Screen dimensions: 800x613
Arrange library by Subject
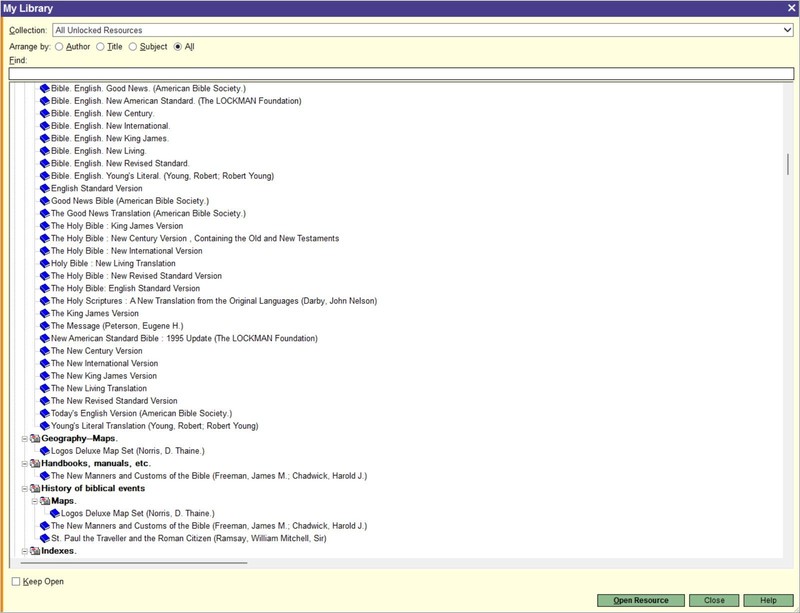133,46
